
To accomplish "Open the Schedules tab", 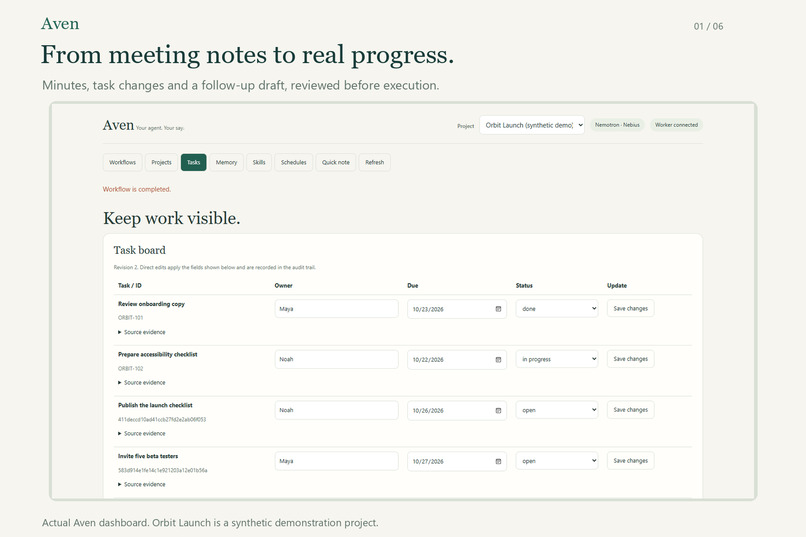I will point(294,162).
